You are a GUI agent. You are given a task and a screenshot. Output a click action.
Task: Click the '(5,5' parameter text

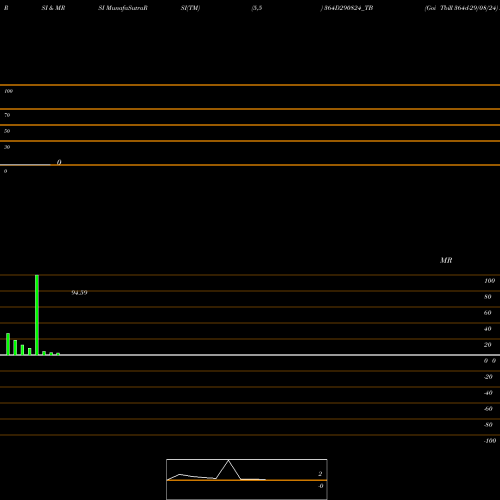coord(257,8)
